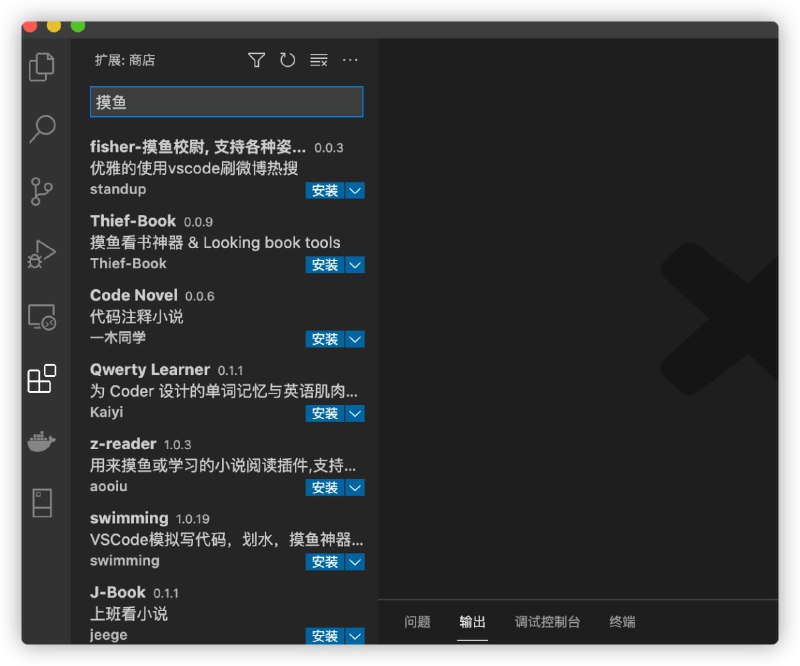Open the Code Novel extension title
This screenshot has width=800, height=666.
(134, 295)
